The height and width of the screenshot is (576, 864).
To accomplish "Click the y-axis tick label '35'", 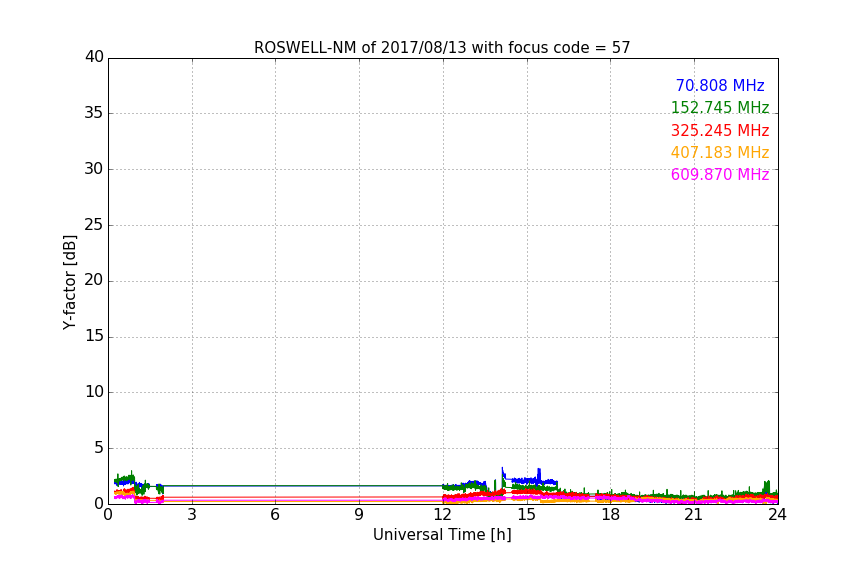I will (x=94, y=113).
